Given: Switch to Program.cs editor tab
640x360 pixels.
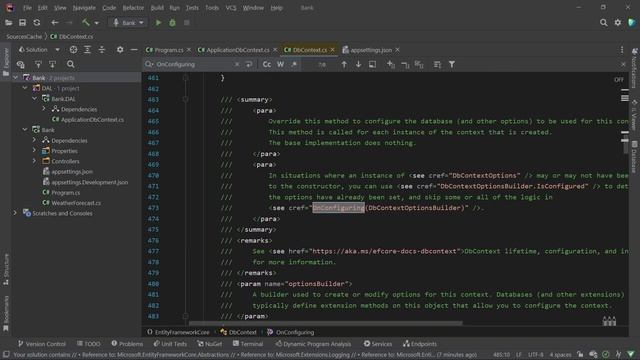Looking at the screenshot, I should point(169,50).
